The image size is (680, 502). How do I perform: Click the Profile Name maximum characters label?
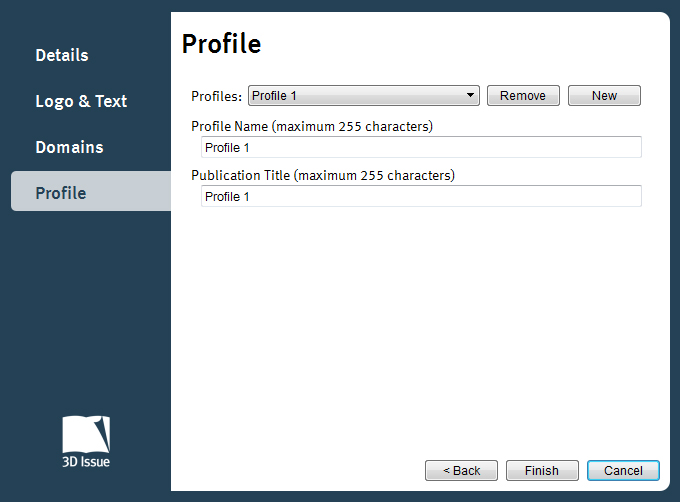pyautogui.click(x=311, y=127)
